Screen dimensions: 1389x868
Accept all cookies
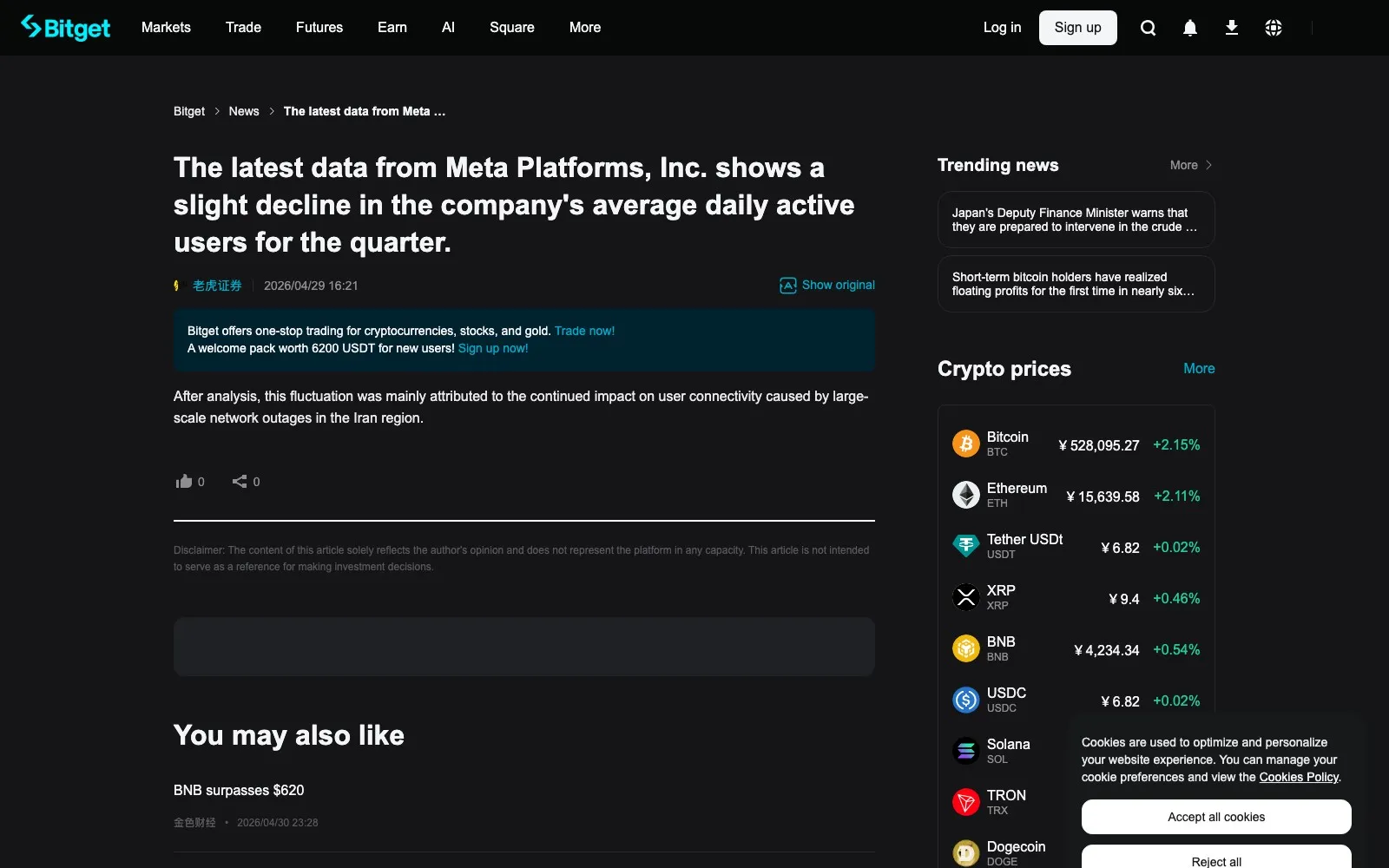point(1216,817)
